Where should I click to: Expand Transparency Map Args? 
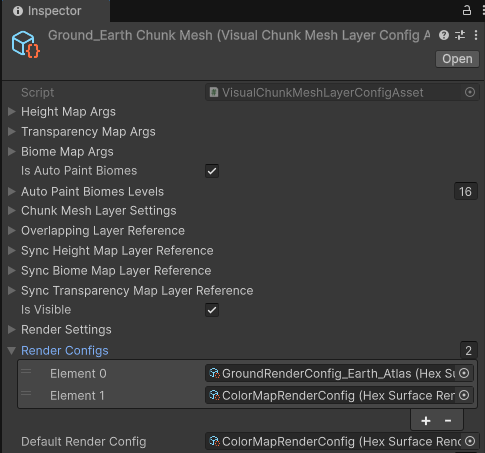click(12, 131)
